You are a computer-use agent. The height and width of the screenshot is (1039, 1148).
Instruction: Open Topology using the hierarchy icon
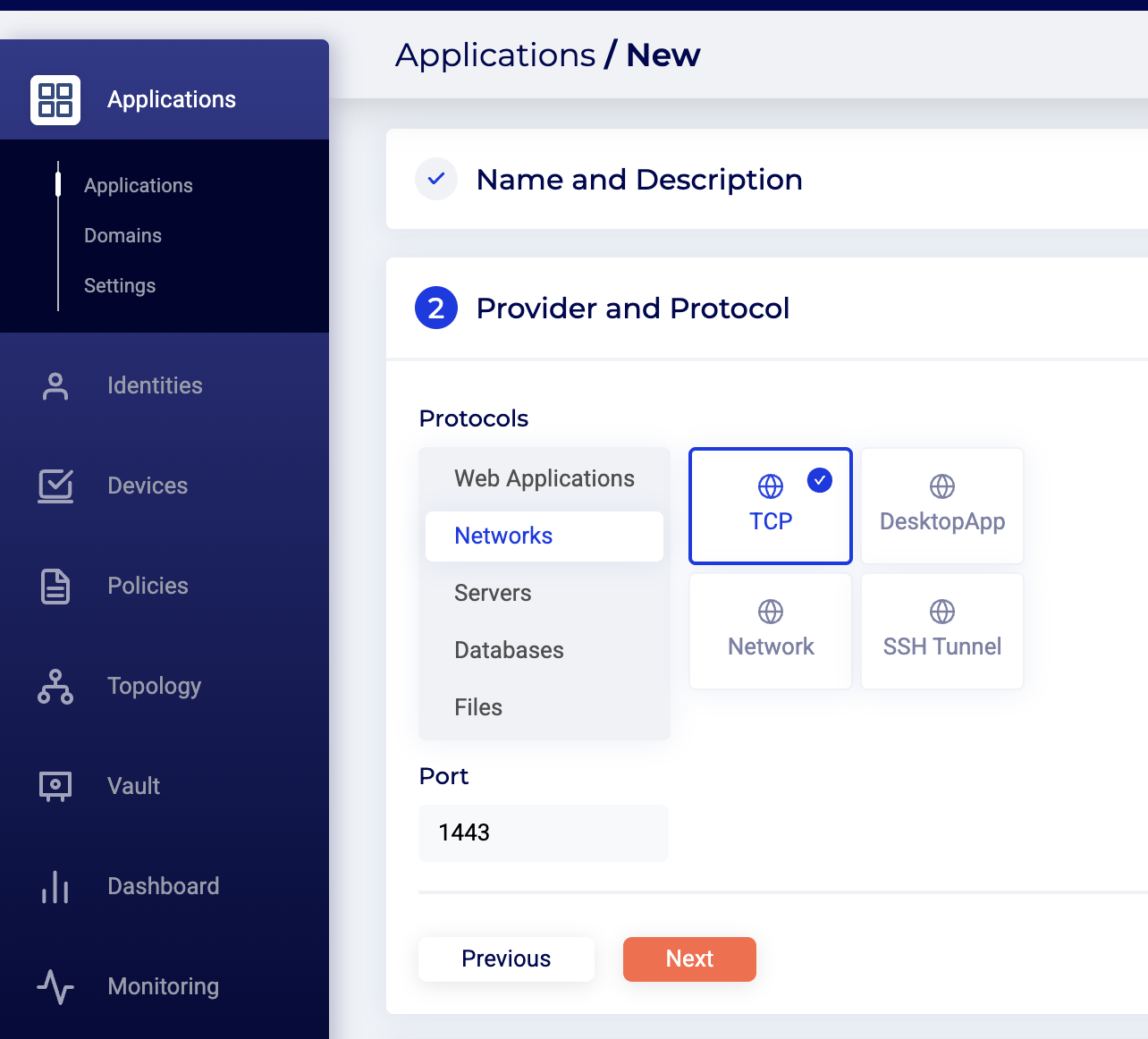tap(55, 687)
